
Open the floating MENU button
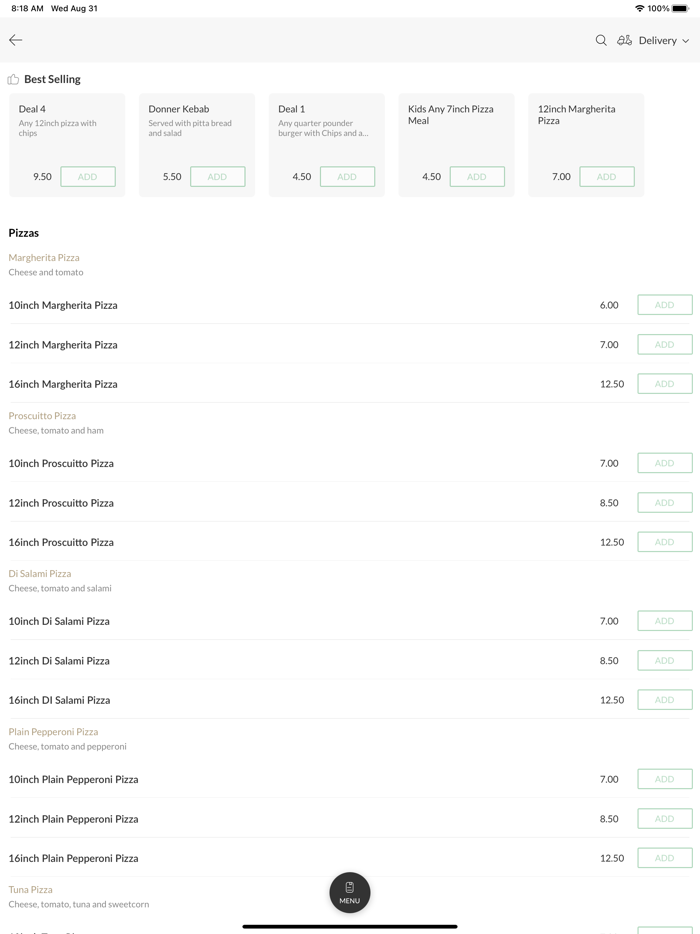coord(350,892)
